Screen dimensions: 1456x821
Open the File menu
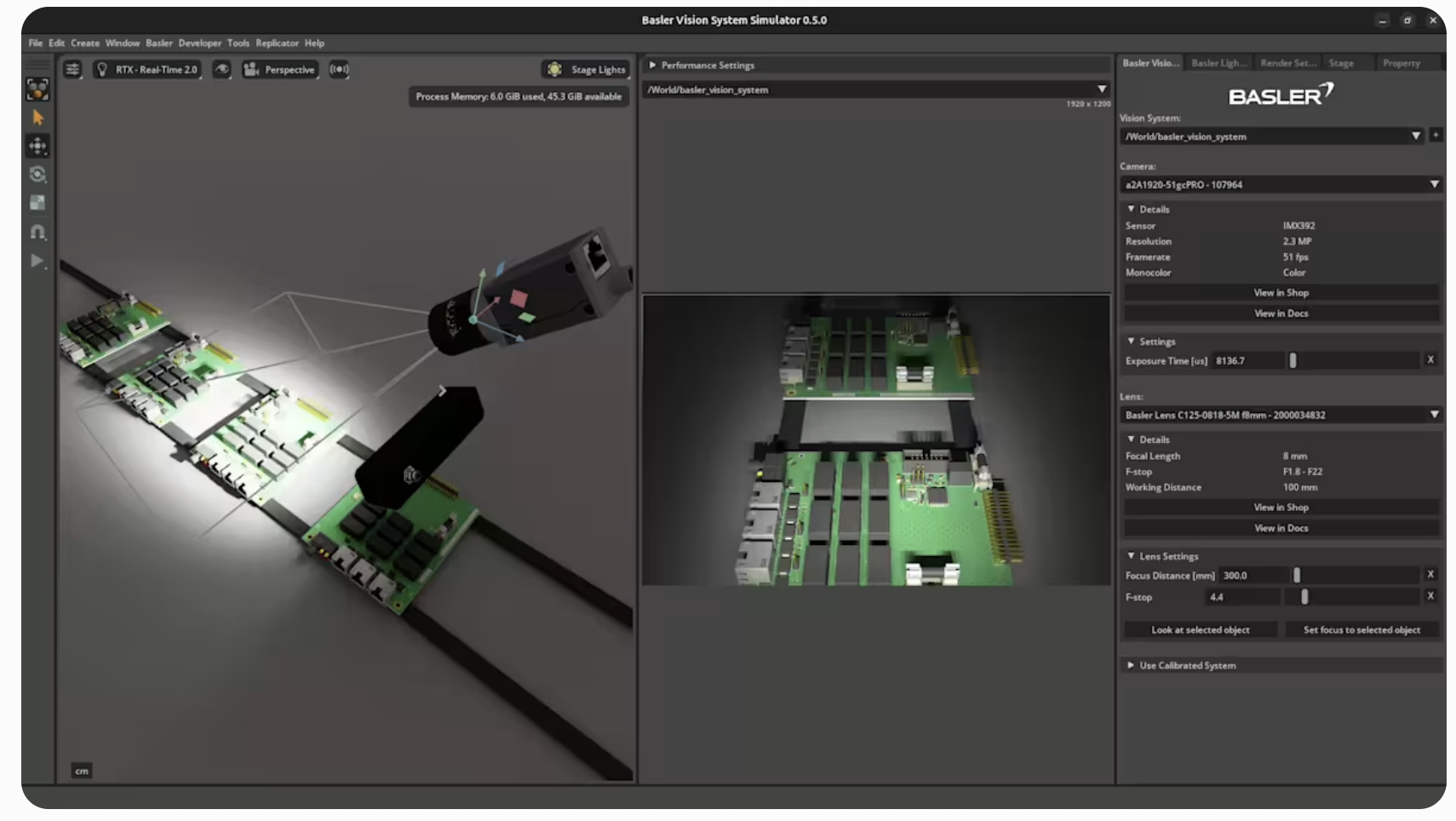[36, 43]
